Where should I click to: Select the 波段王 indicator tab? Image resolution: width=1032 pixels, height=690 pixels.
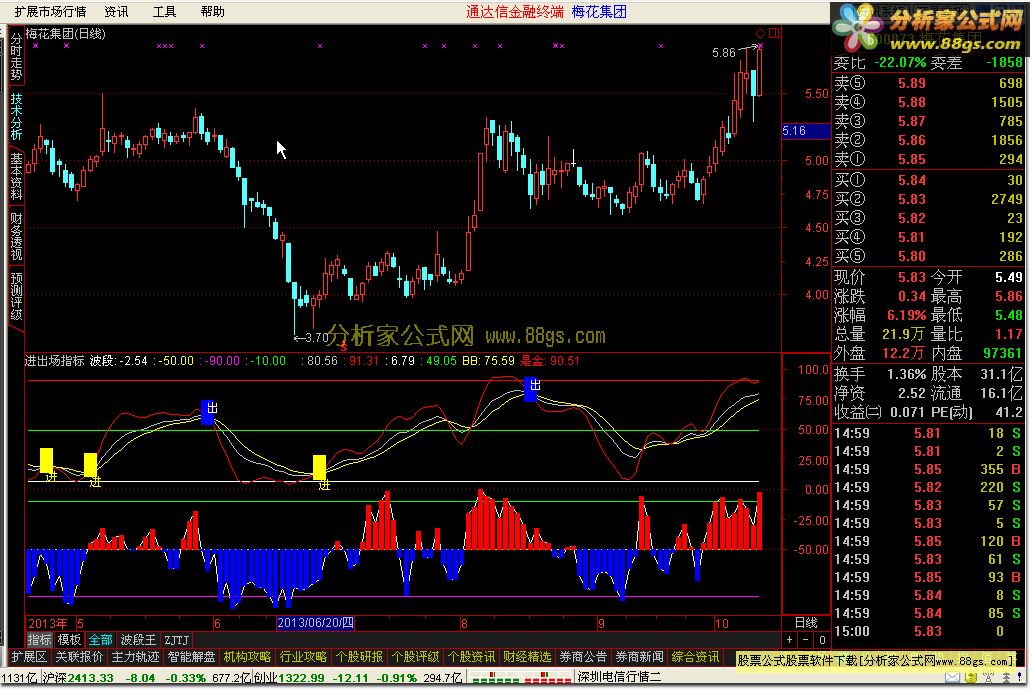click(138, 640)
